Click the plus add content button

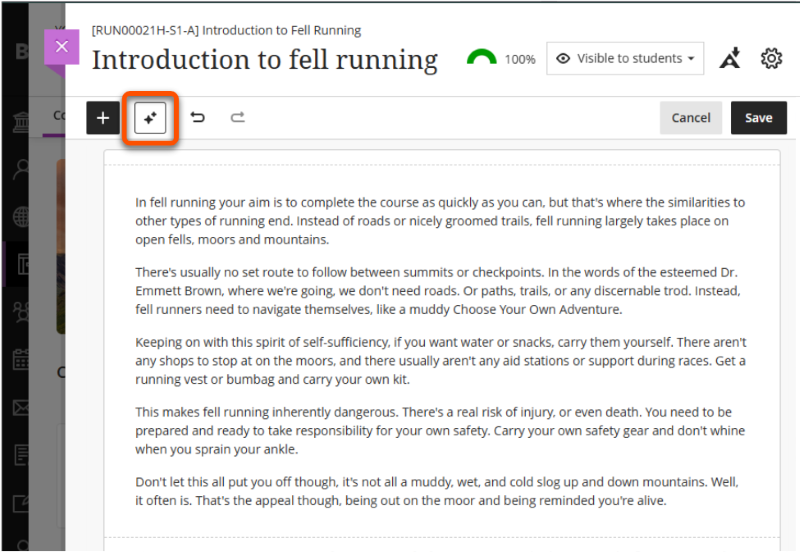[x=103, y=118]
